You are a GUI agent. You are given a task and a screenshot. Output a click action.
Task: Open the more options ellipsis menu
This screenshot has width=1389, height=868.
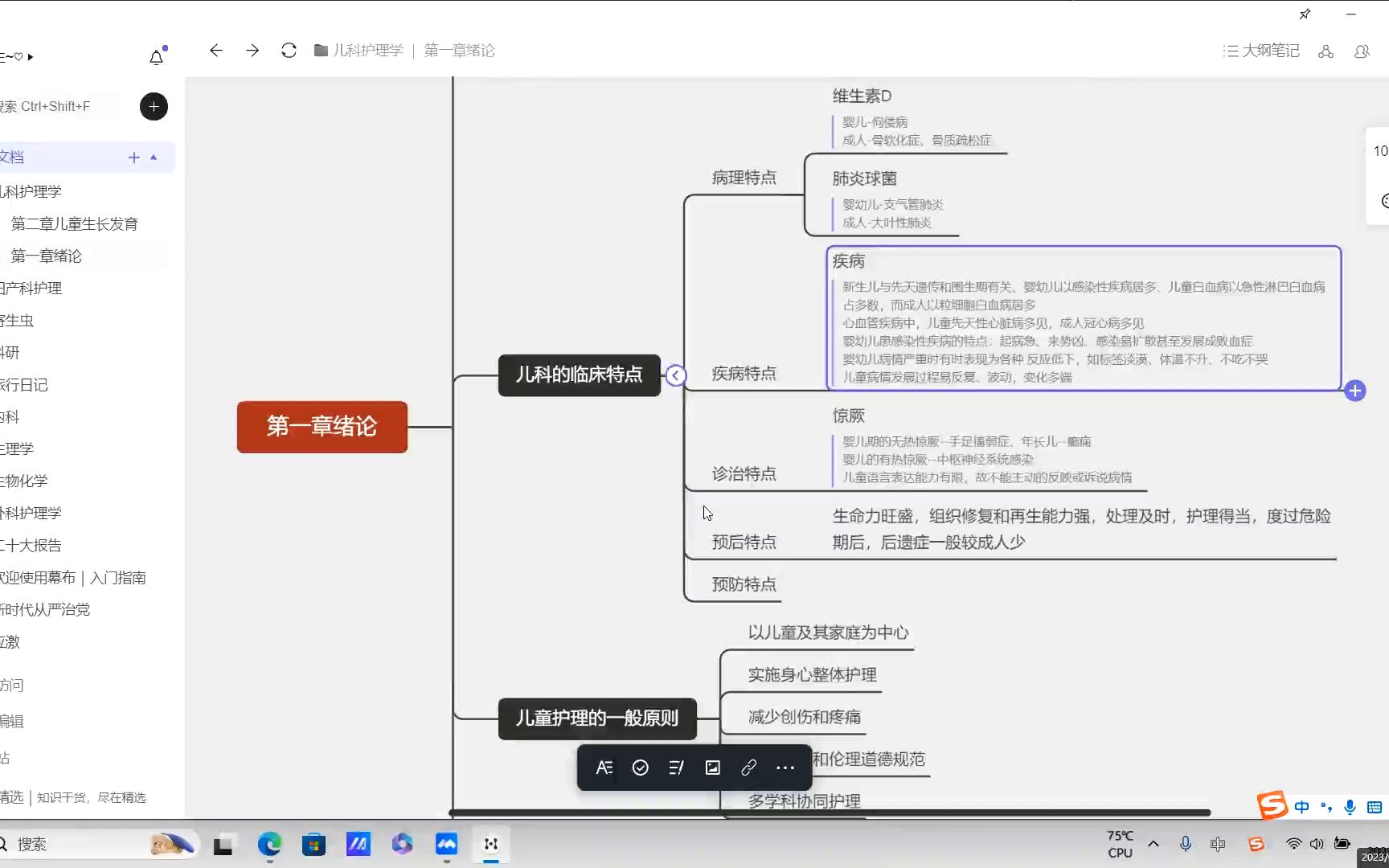click(785, 768)
